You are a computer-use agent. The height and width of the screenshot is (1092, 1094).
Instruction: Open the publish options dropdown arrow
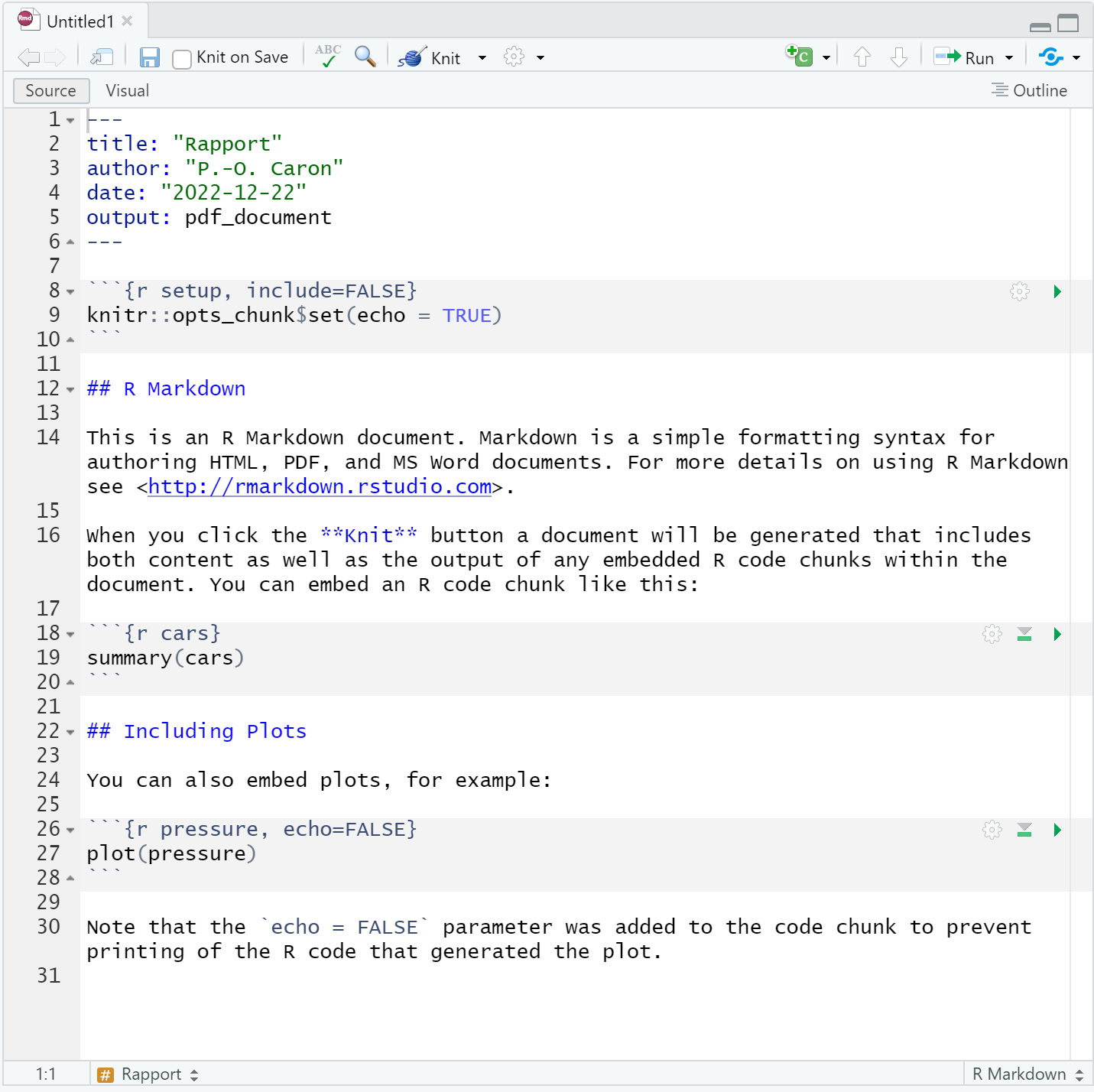pos(1076,58)
